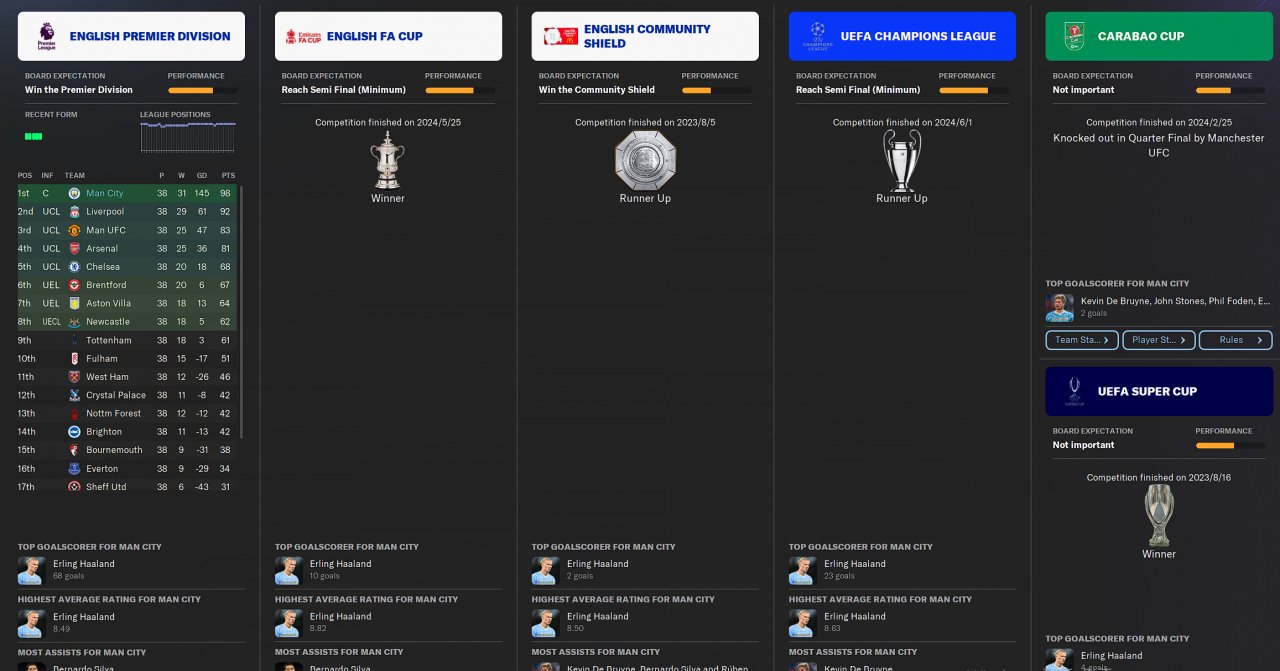Click the Champions League trophy image
Viewport: 1280px width, 671px height.
coord(902,160)
